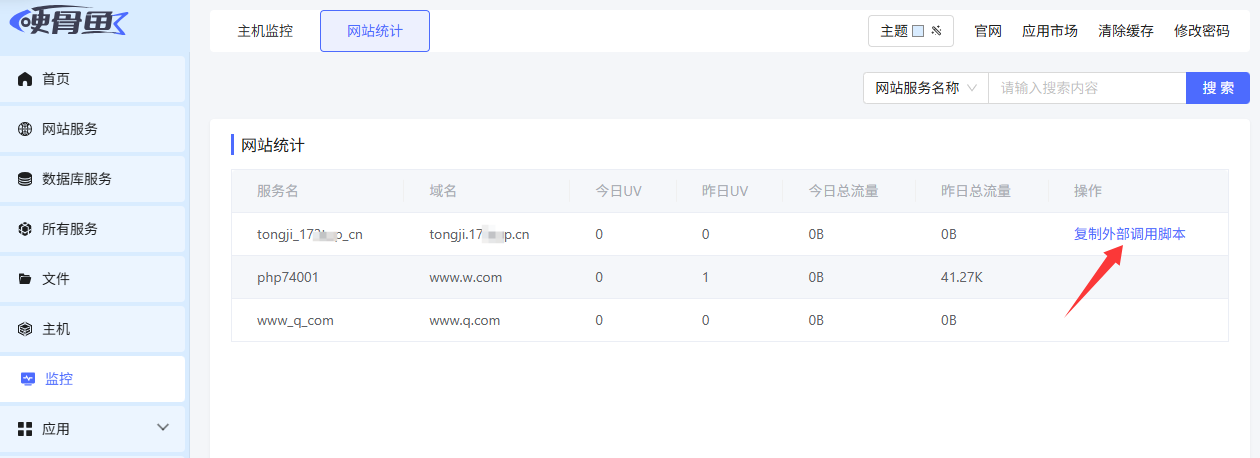
Task: Click the 应用 grid icon
Action: pyautogui.click(x=25, y=429)
